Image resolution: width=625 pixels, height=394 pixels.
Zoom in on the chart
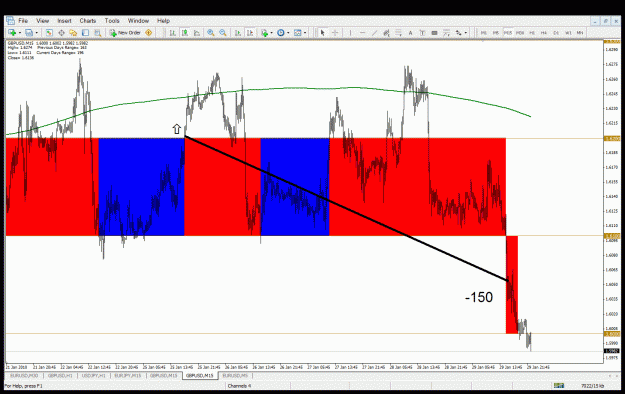pyautogui.click(x=210, y=33)
